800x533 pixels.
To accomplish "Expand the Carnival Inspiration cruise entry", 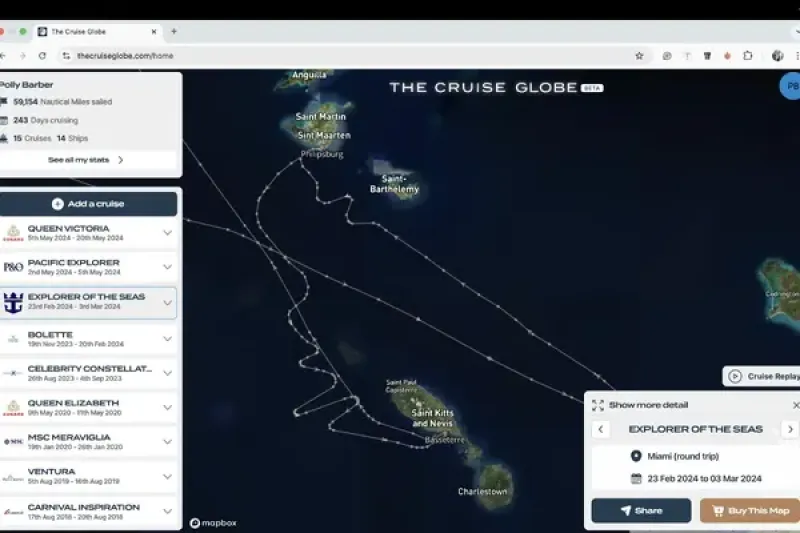I will point(167,511).
